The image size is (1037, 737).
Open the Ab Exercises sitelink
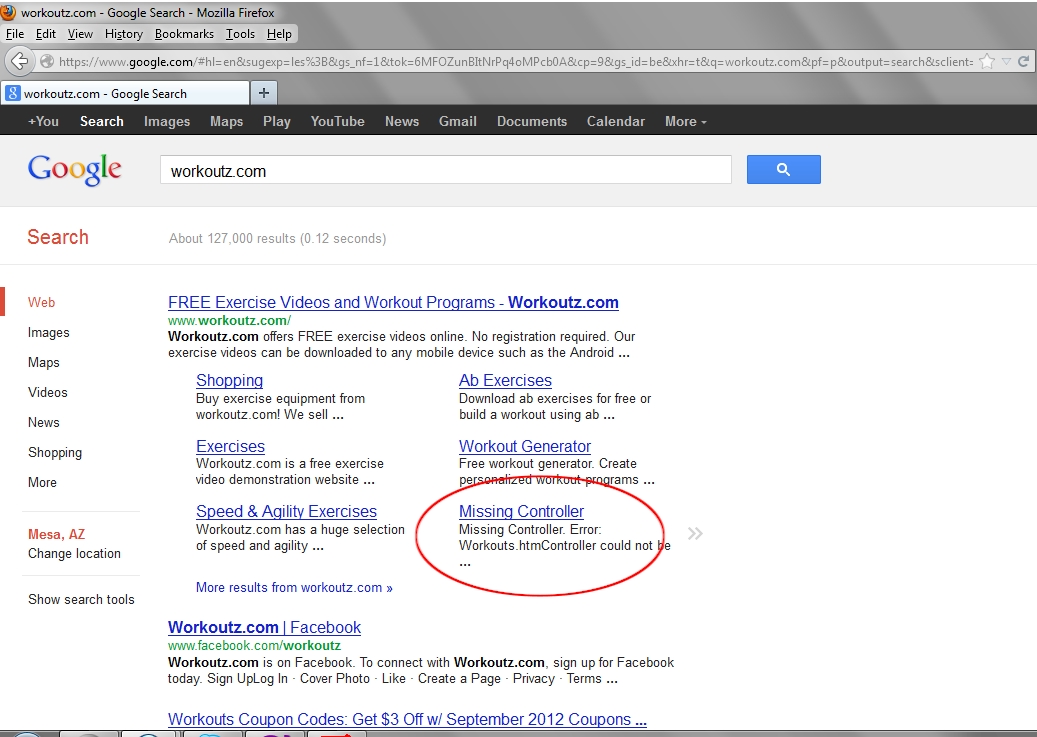(505, 380)
